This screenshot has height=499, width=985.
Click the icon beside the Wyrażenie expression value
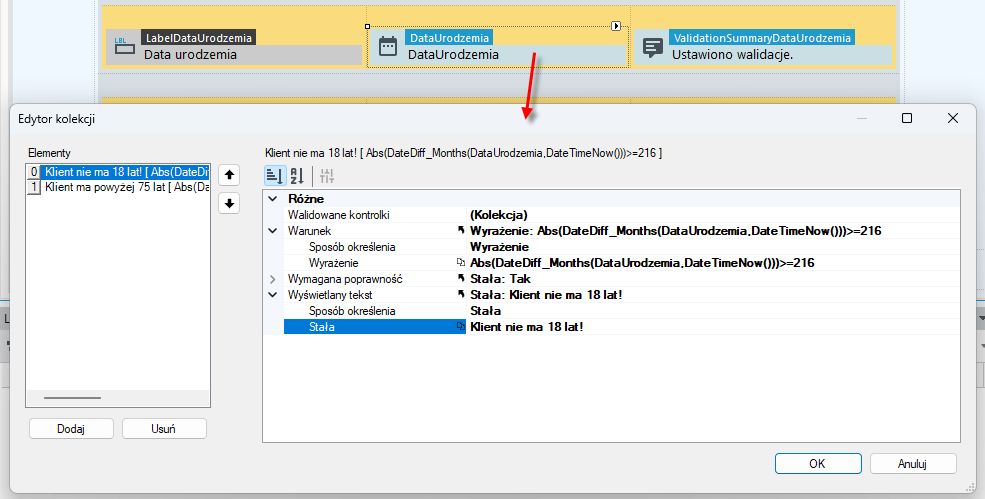click(x=461, y=263)
